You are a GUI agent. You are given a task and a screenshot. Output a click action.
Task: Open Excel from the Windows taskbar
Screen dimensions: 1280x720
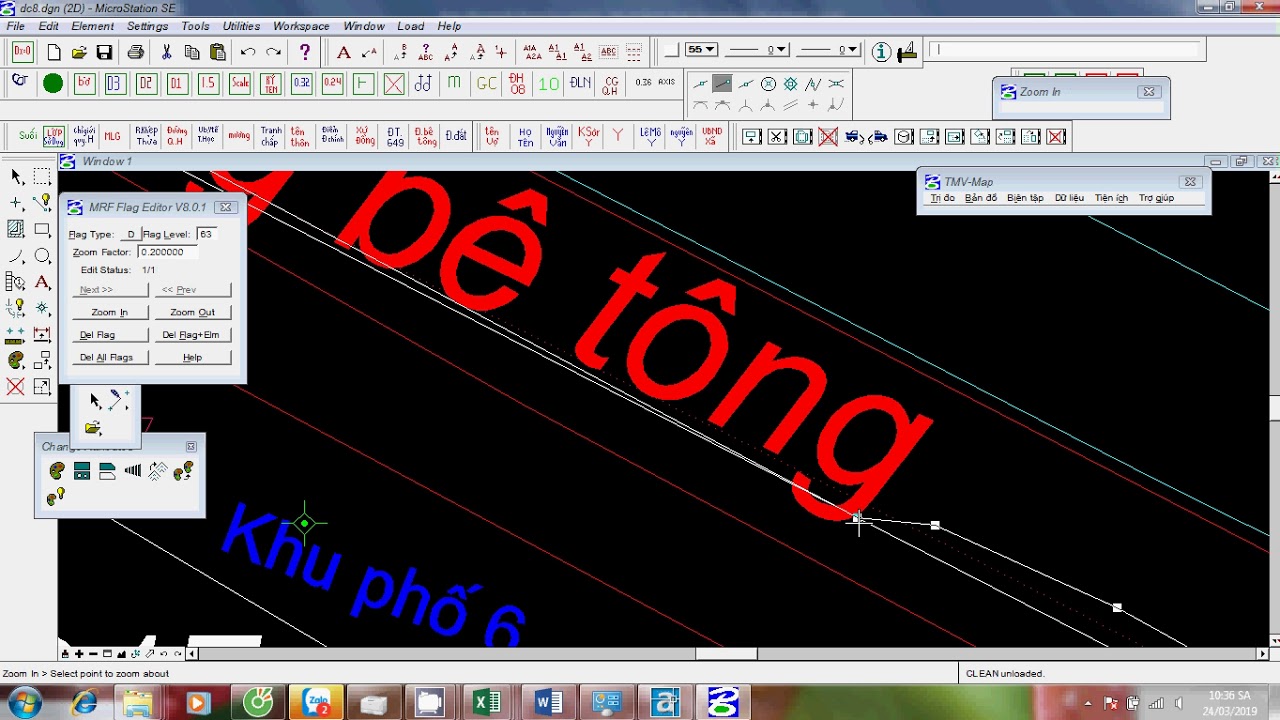(x=486, y=702)
